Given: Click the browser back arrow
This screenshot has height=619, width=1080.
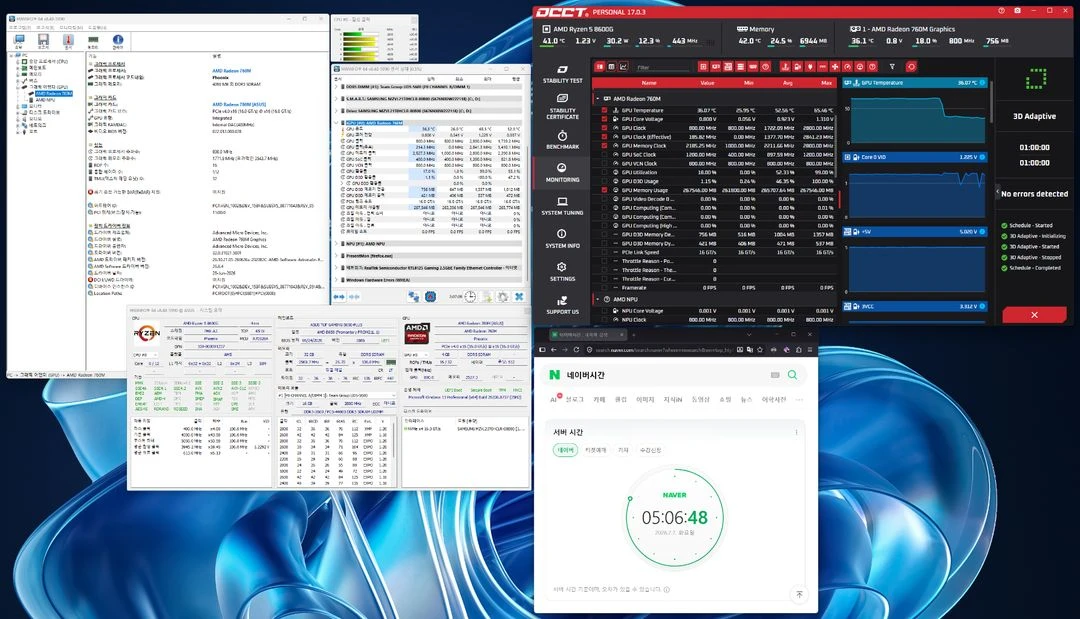Looking at the screenshot, I should pyautogui.click(x=553, y=350).
